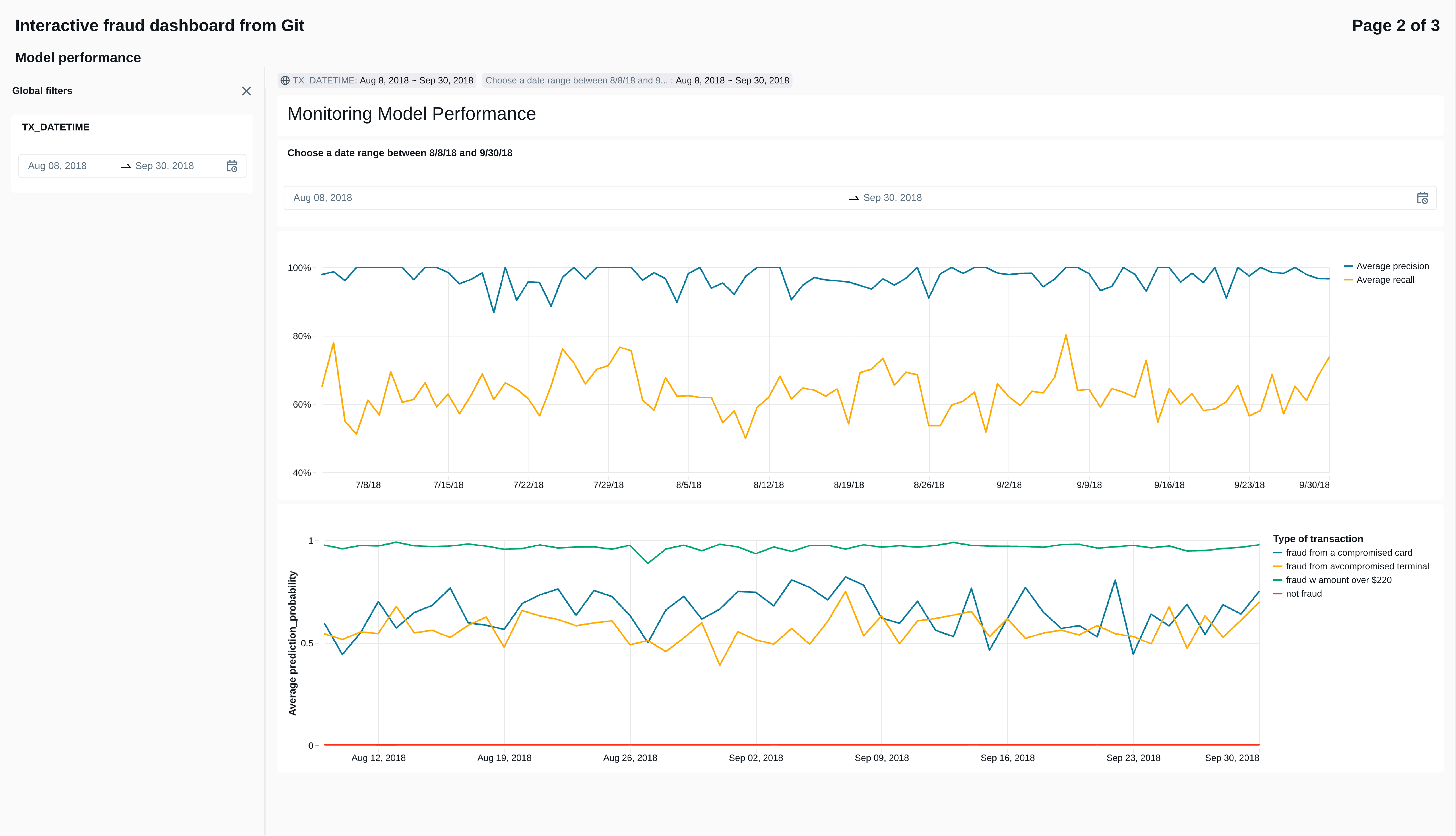Click the arrow between sidebar filter dates
The height and width of the screenshot is (836, 1456).
click(x=126, y=166)
